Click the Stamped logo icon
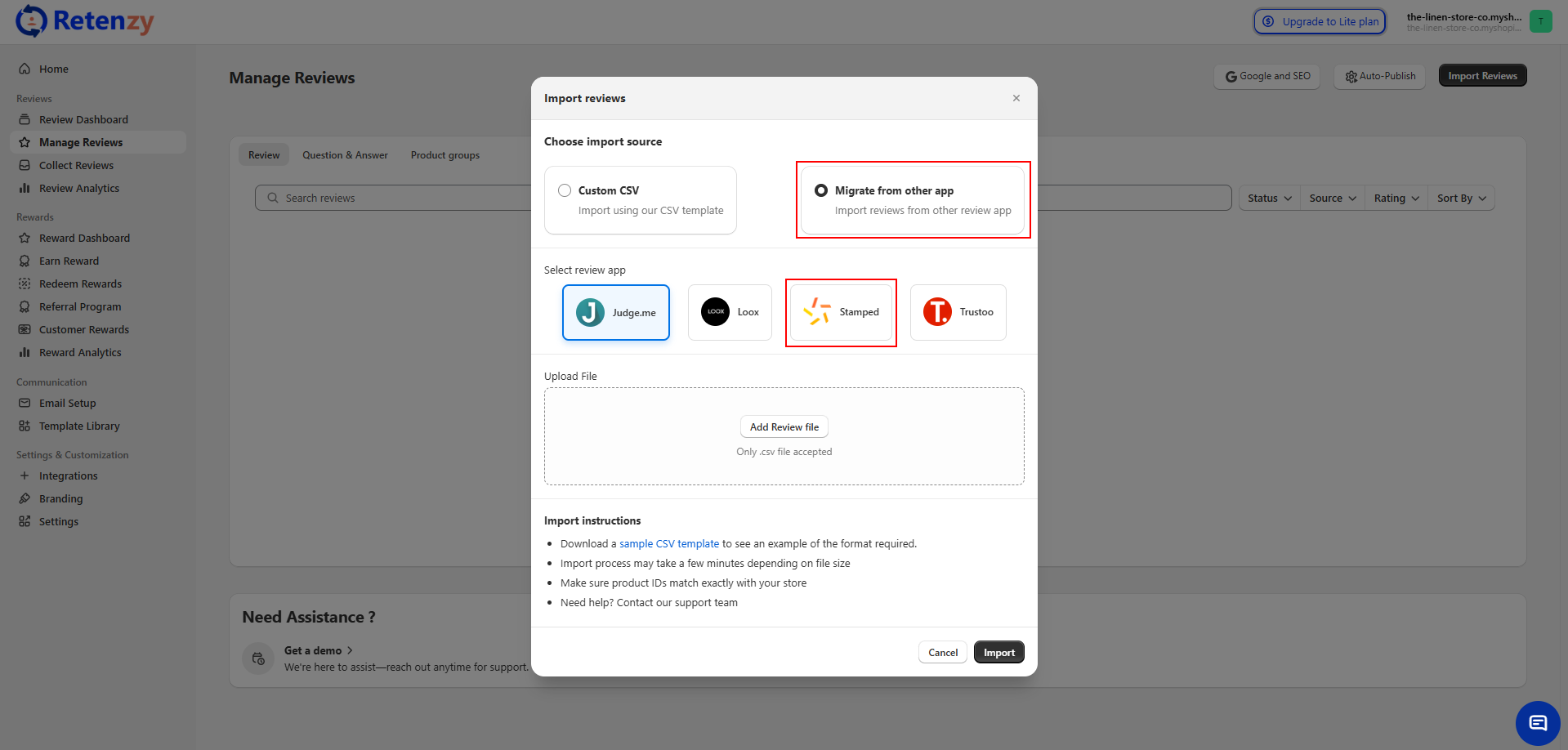 tap(817, 311)
